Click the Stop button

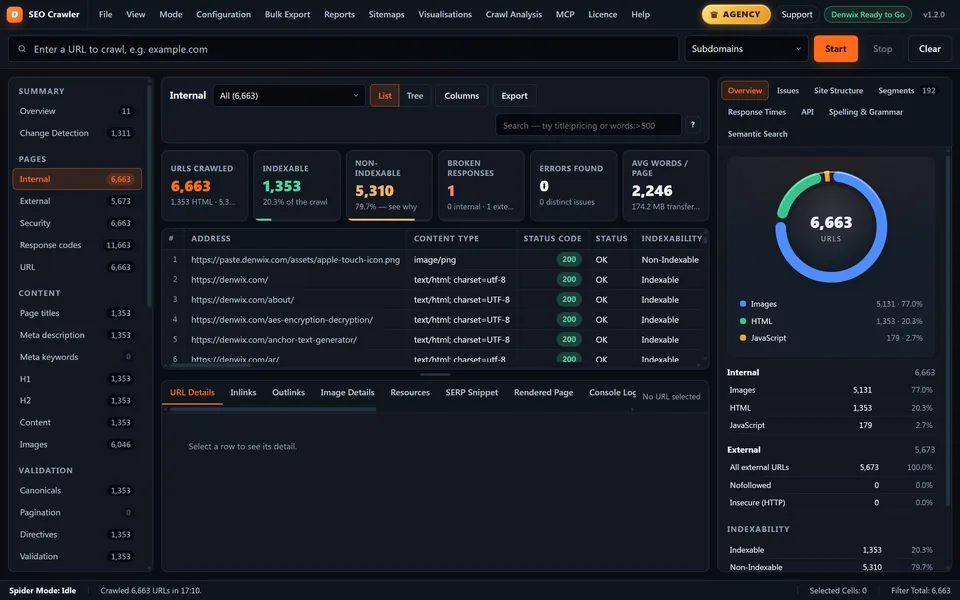882,49
